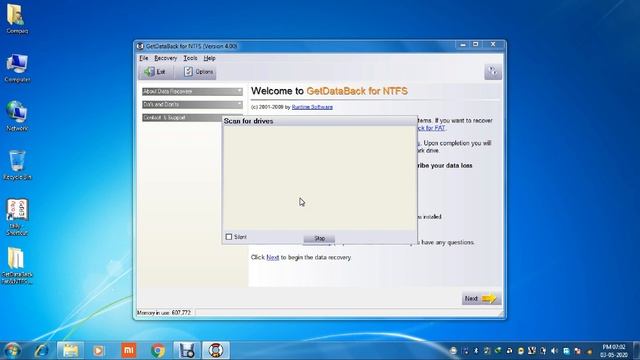Open the File menu
This screenshot has width=640, height=360.
(144, 58)
